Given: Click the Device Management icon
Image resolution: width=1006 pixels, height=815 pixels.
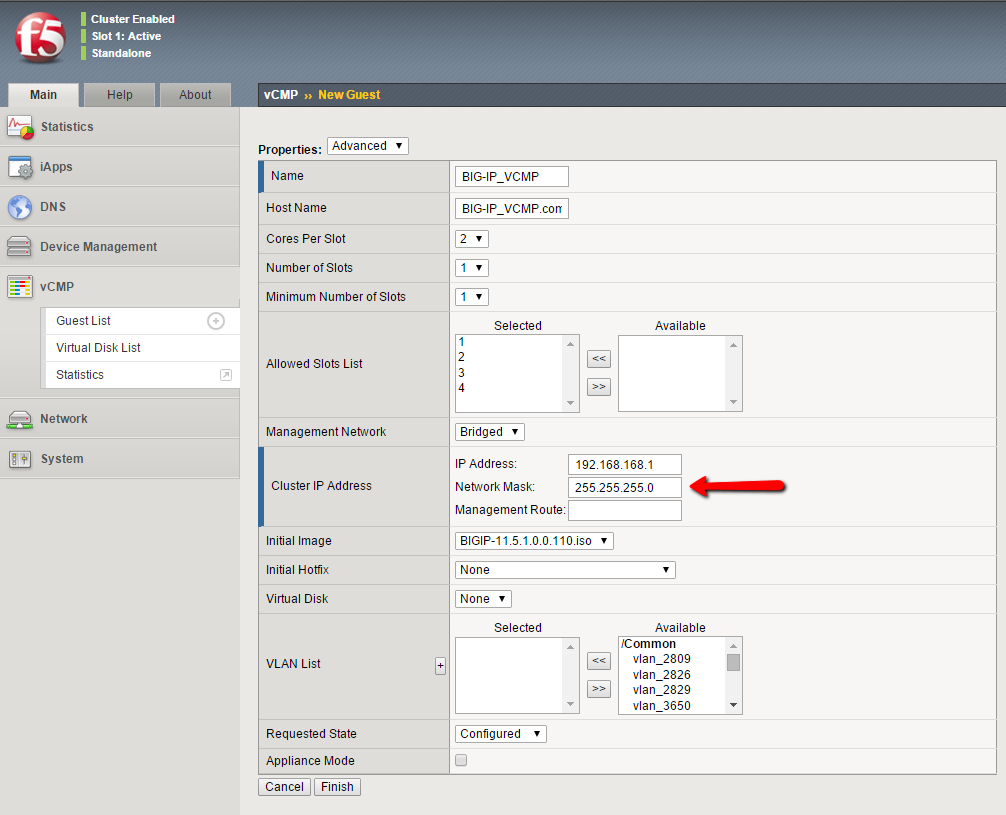Looking at the screenshot, I should tap(20, 247).
